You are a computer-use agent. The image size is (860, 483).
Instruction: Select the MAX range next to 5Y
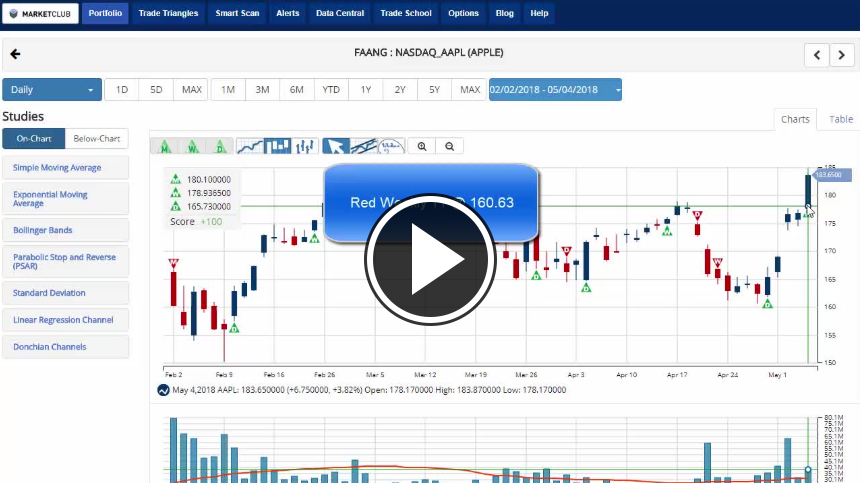click(x=470, y=89)
